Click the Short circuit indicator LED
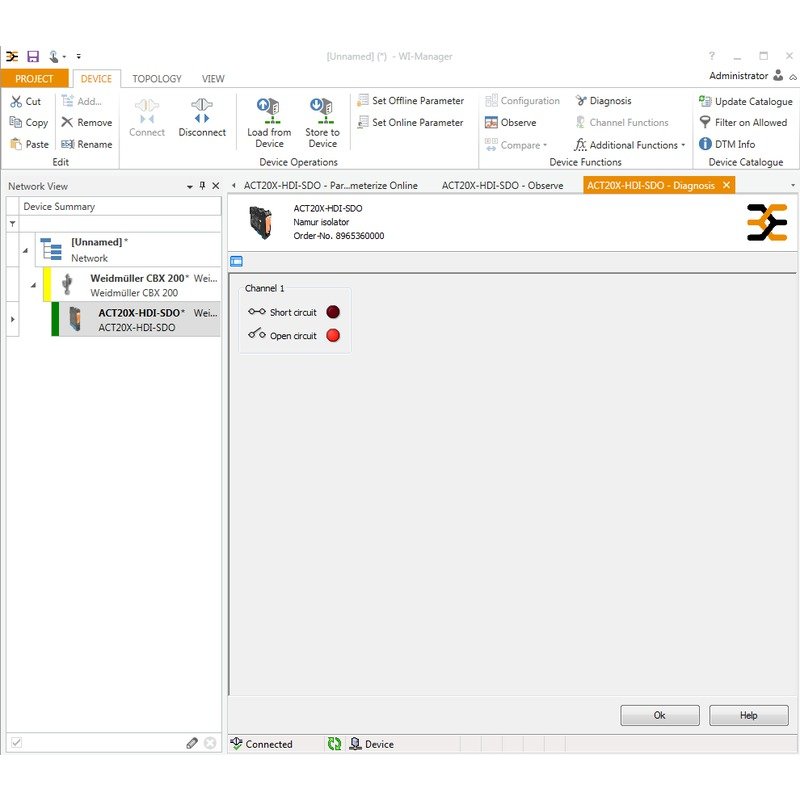 tap(333, 312)
